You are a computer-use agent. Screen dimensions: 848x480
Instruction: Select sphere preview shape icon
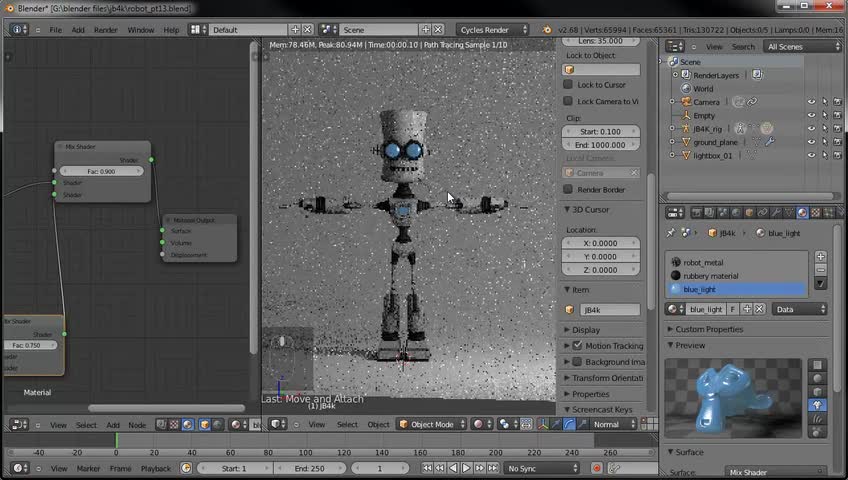817,378
